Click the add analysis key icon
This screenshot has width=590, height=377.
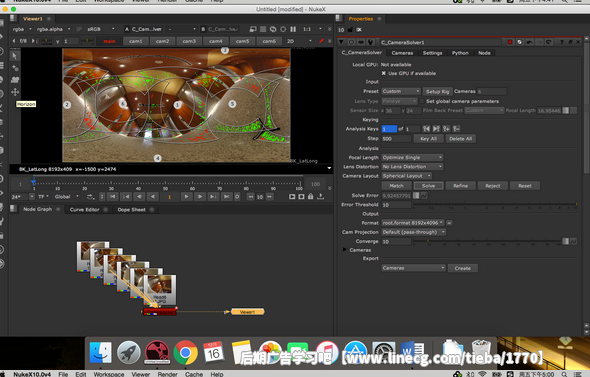[x=446, y=129]
